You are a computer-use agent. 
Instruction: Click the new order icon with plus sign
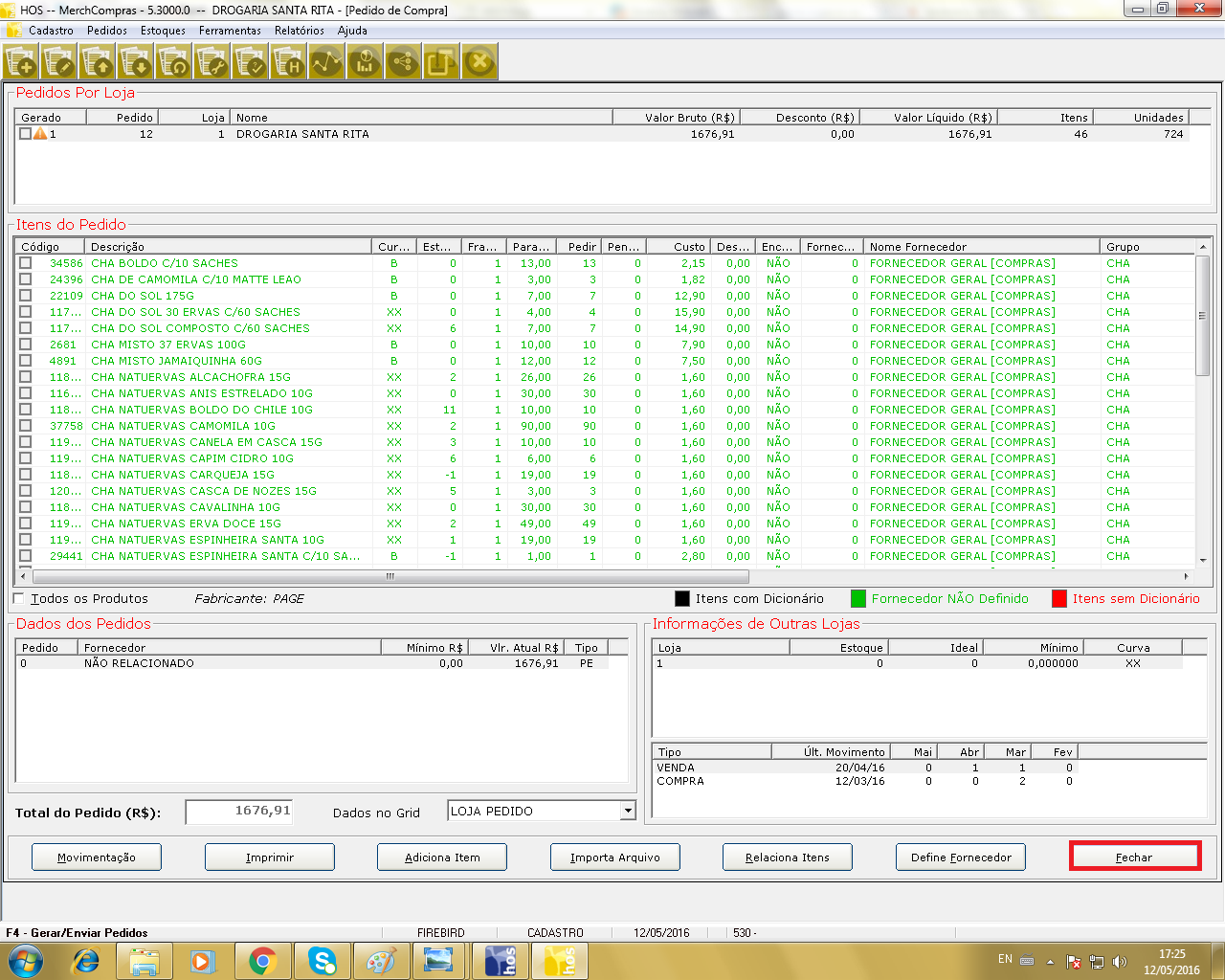pyautogui.click(x=21, y=63)
